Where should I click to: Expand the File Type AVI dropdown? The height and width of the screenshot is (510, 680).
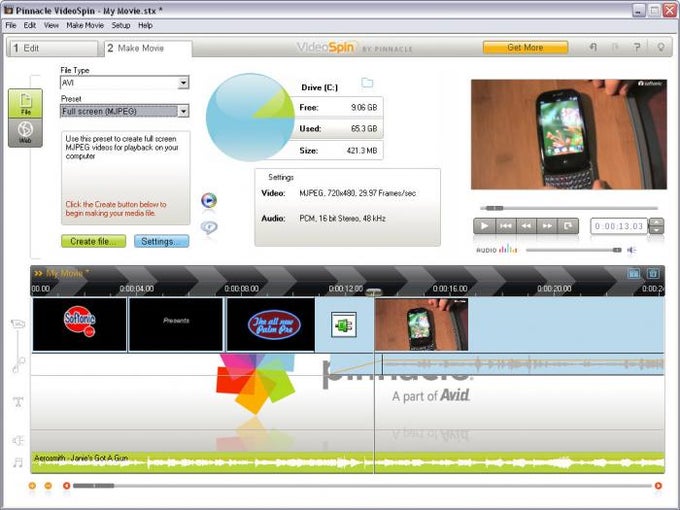click(183, 82)
